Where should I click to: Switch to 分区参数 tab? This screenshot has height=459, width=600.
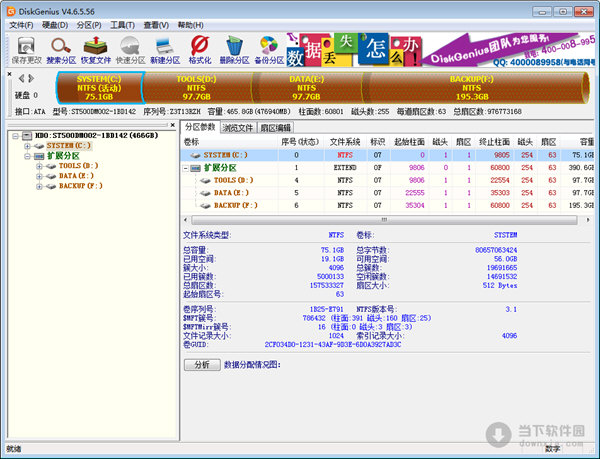coord(200,127)
